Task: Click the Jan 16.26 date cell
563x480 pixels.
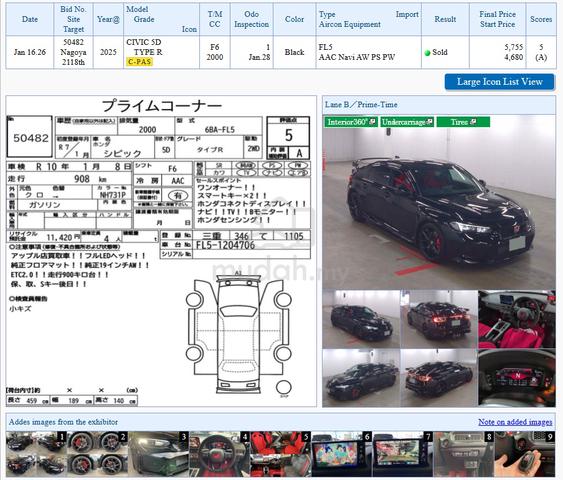Action: click(30, 52)
